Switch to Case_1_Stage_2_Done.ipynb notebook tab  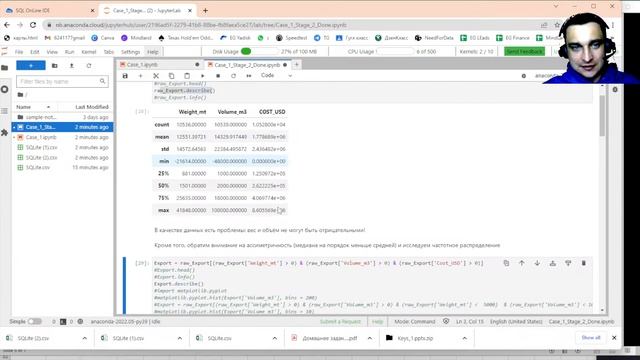247,64
